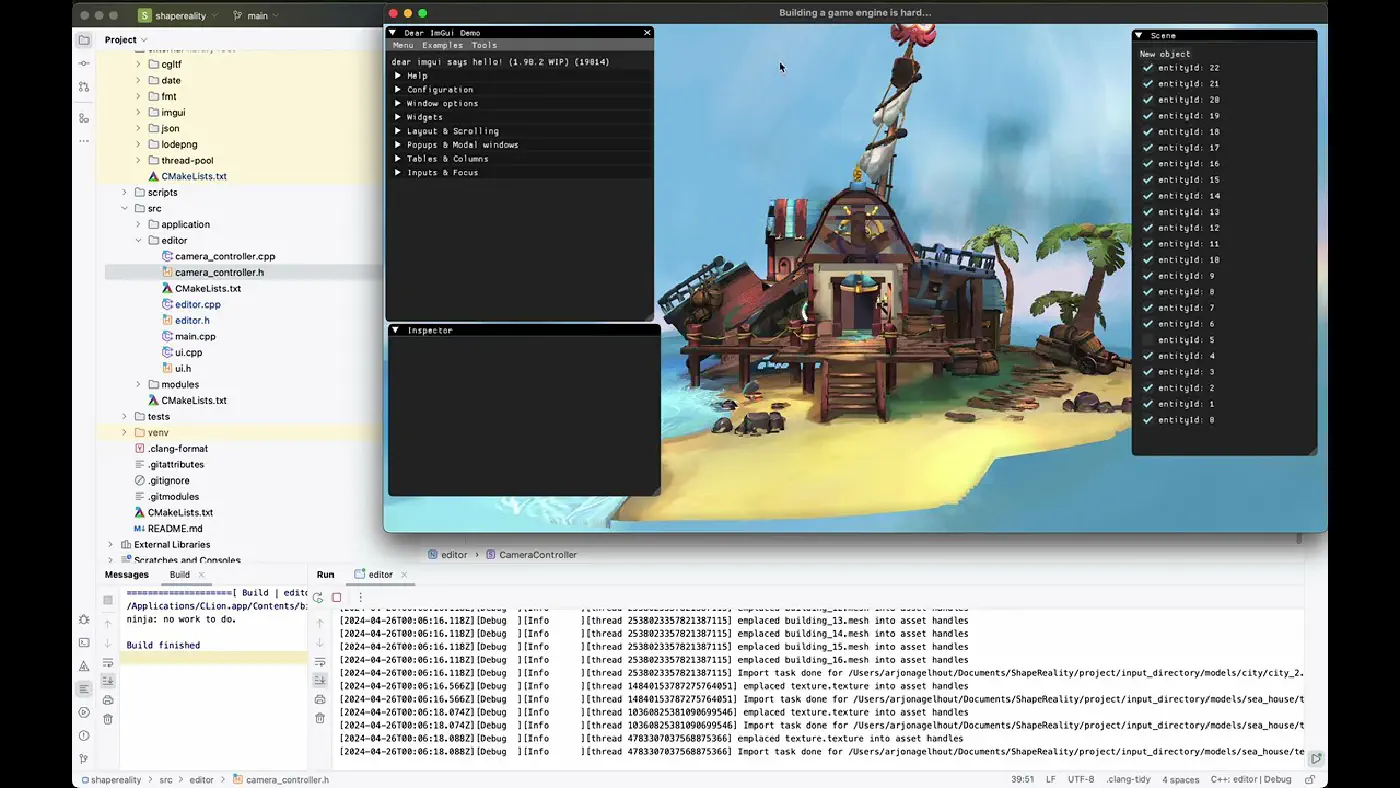Open the Terminal tool window
1400x788 pixels.
[x=84, y=643]
